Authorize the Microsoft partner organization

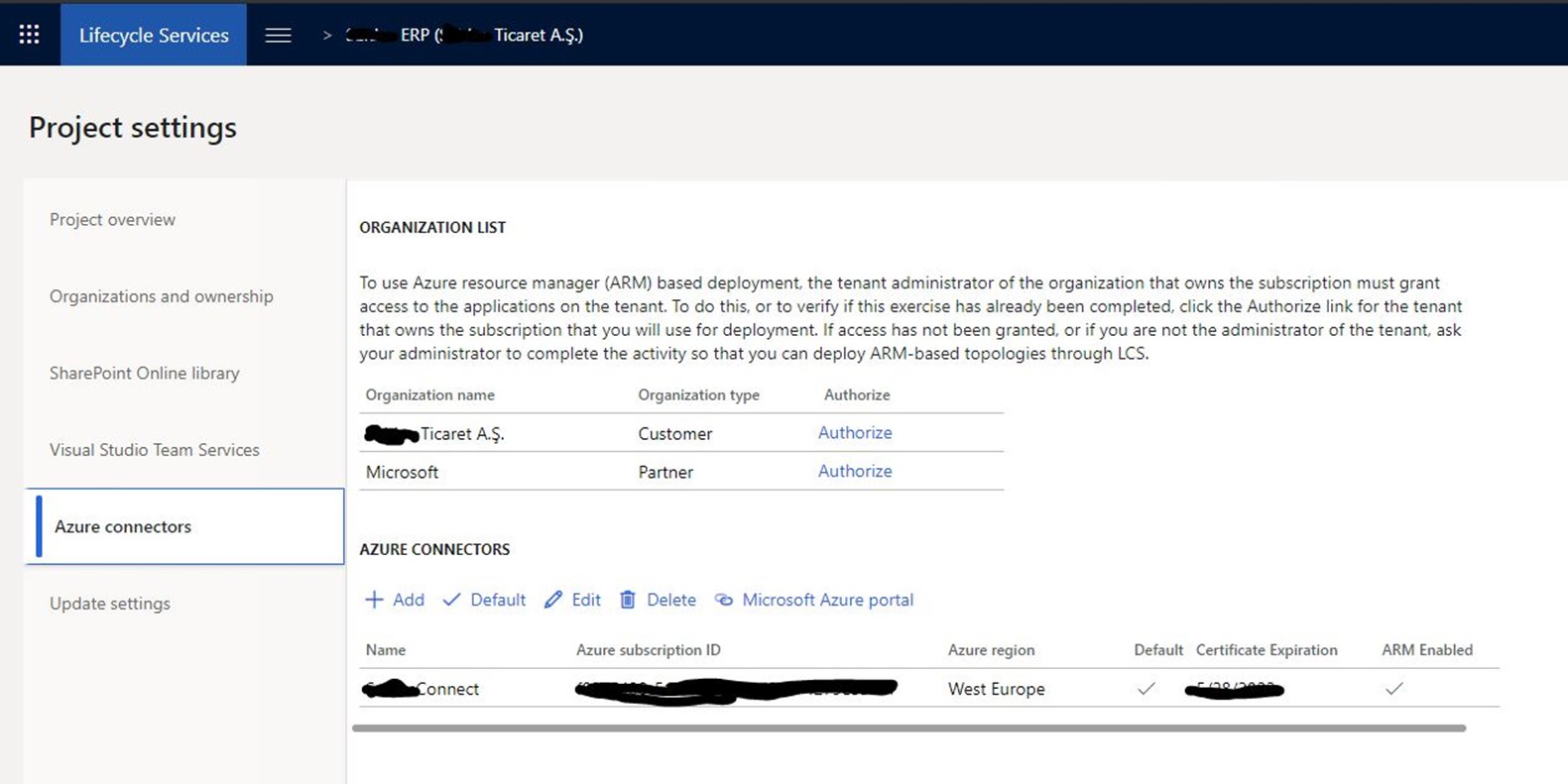click(855, 471)
